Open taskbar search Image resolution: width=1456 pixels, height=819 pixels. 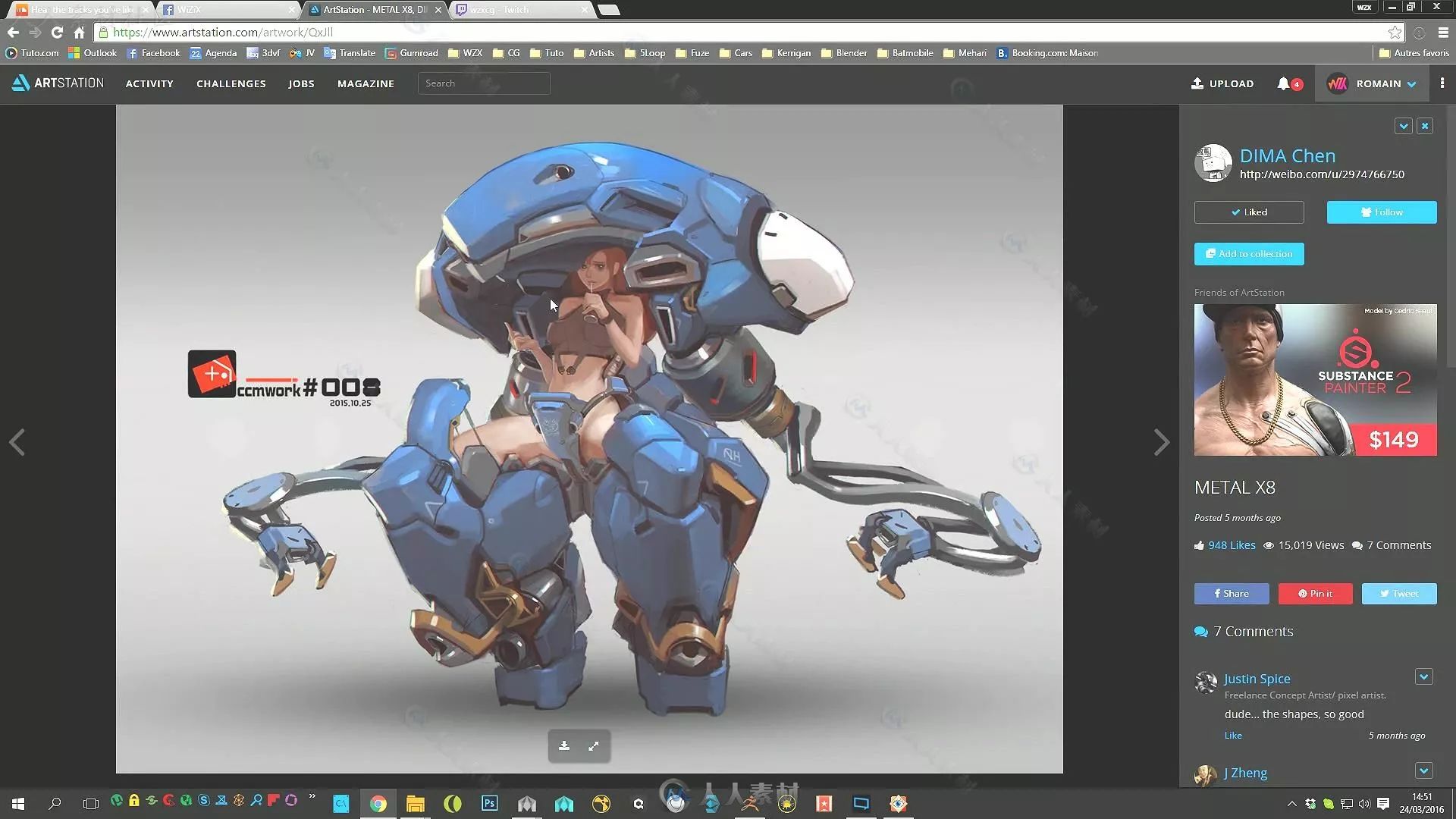55,803
